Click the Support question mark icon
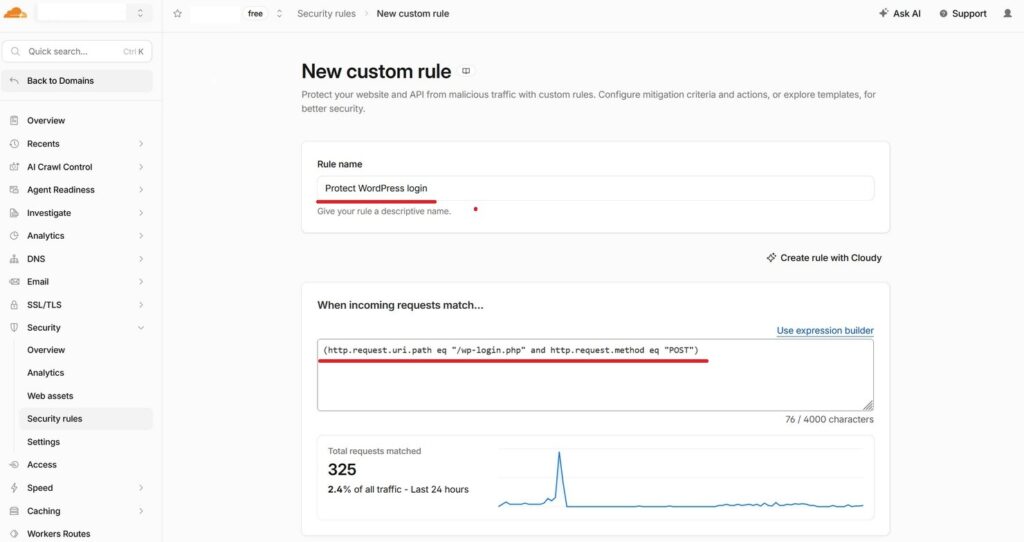 pos(943,14)
